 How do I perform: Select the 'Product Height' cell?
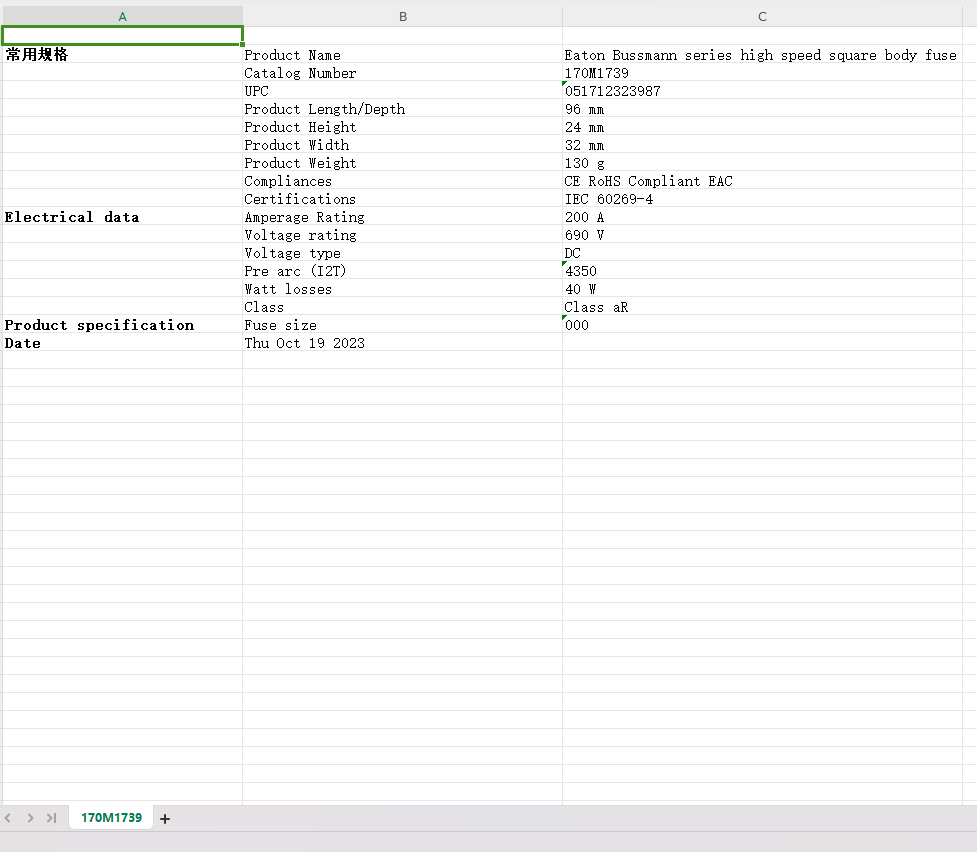tap(403, 127)
